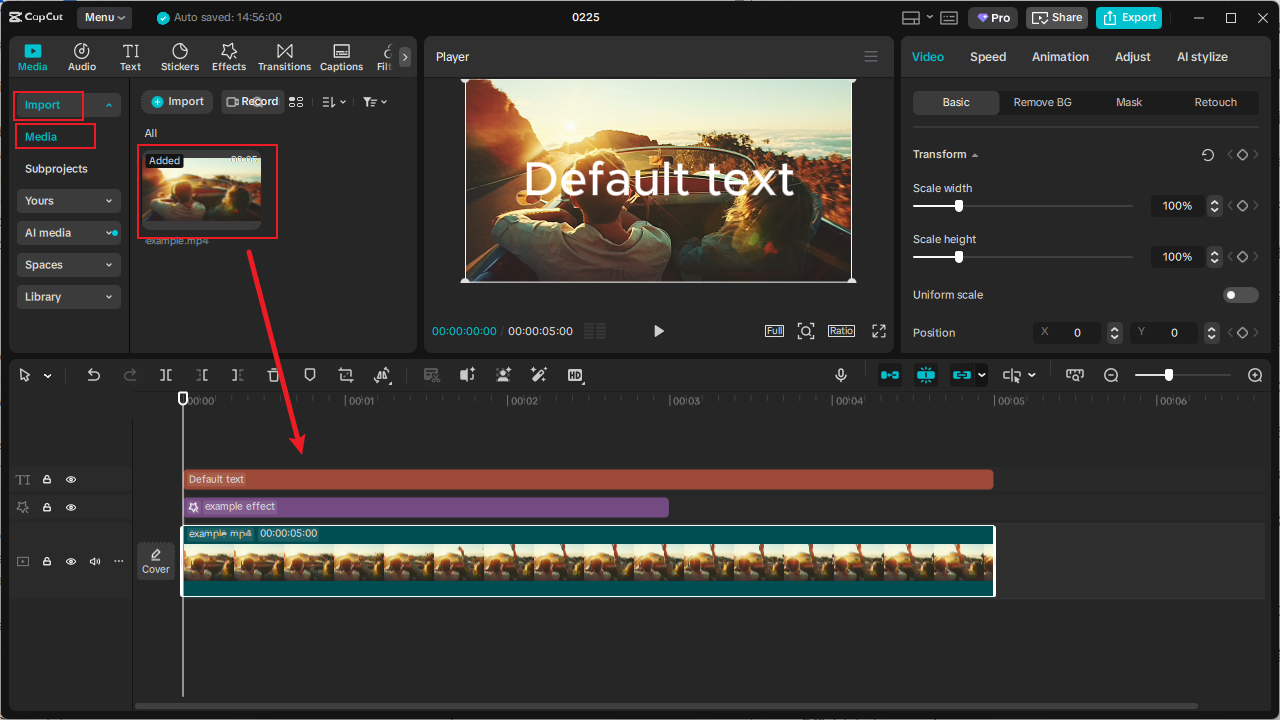Toggle Uniform scale in the Transform settings

[x=1240, y=294]
